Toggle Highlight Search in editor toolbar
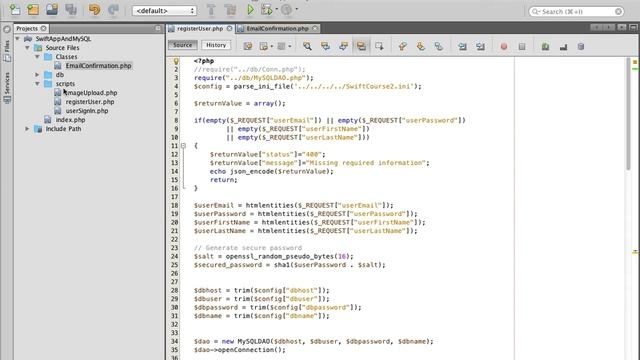This screenshot has height=360, width=640. pyautogui.click(x=361, y=46)
